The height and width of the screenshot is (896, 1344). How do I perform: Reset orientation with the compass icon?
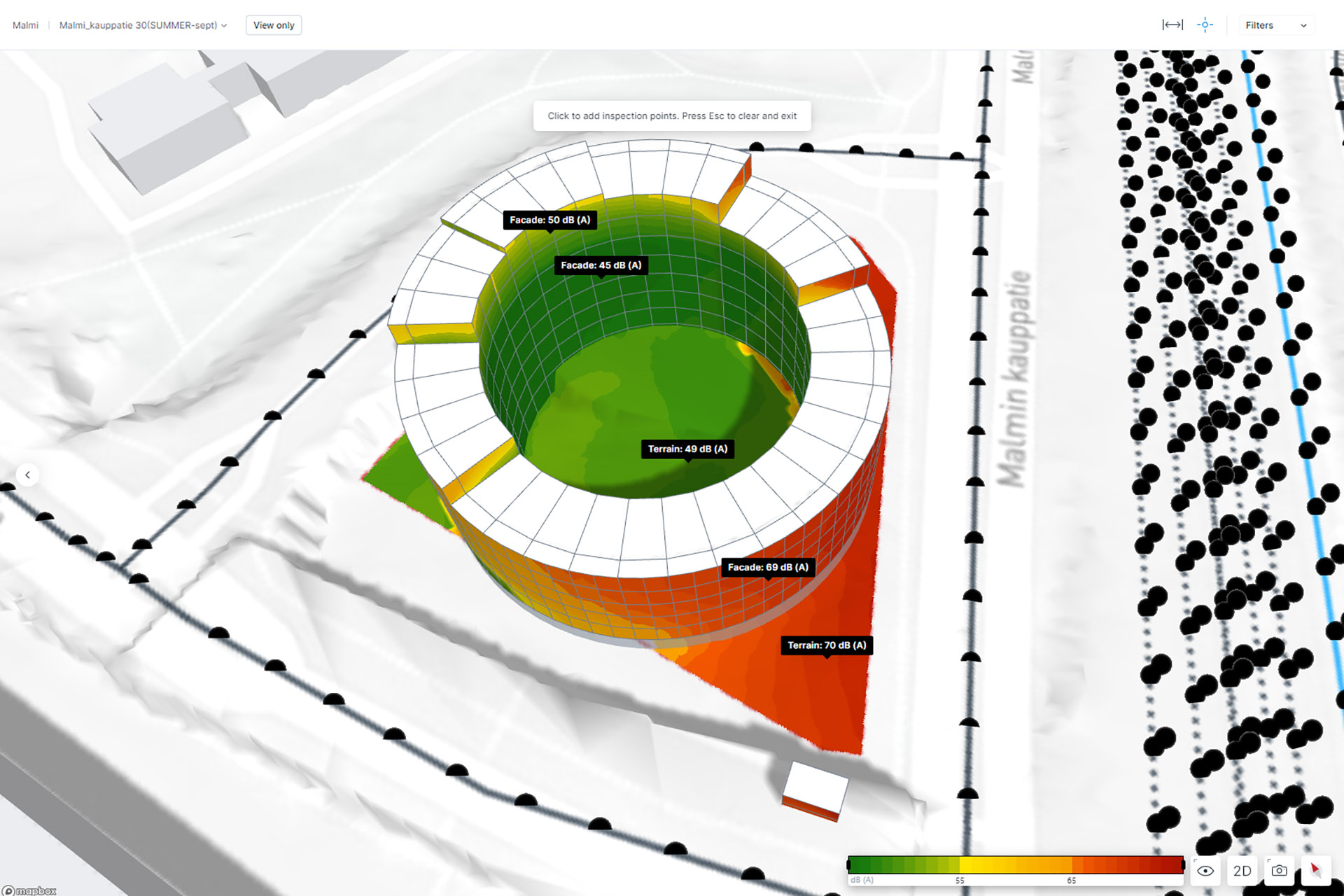pyautogui.click(x=1315, y=871)
